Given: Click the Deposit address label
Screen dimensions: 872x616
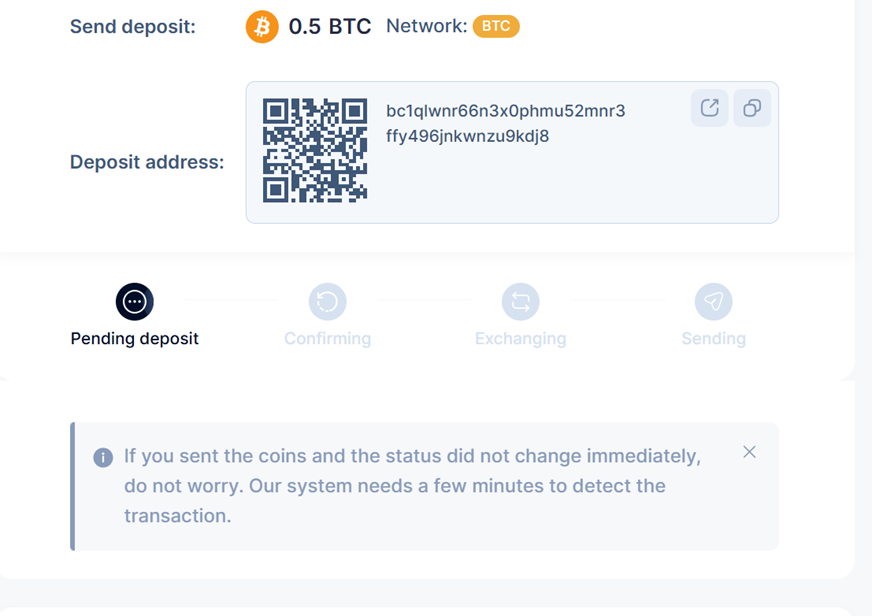Looking at the screenshot, I should click(x=147, y=162).
